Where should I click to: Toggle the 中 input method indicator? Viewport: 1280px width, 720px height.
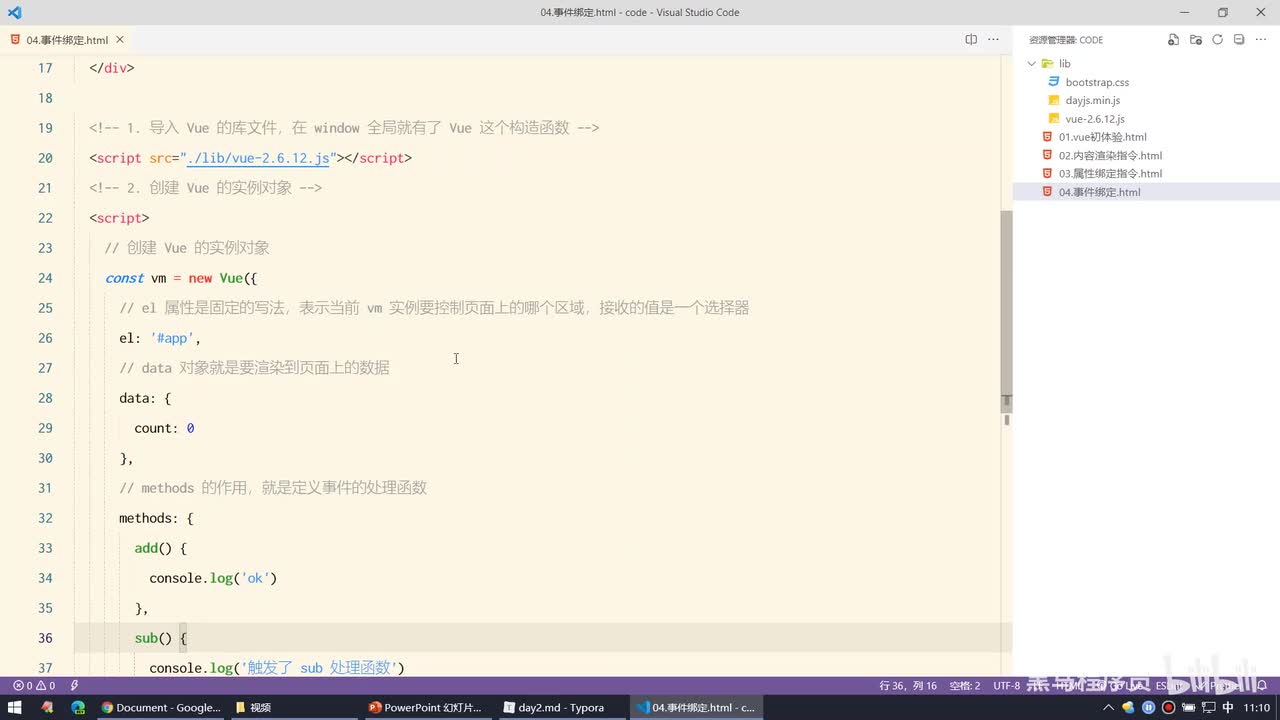coord(1228,707)
